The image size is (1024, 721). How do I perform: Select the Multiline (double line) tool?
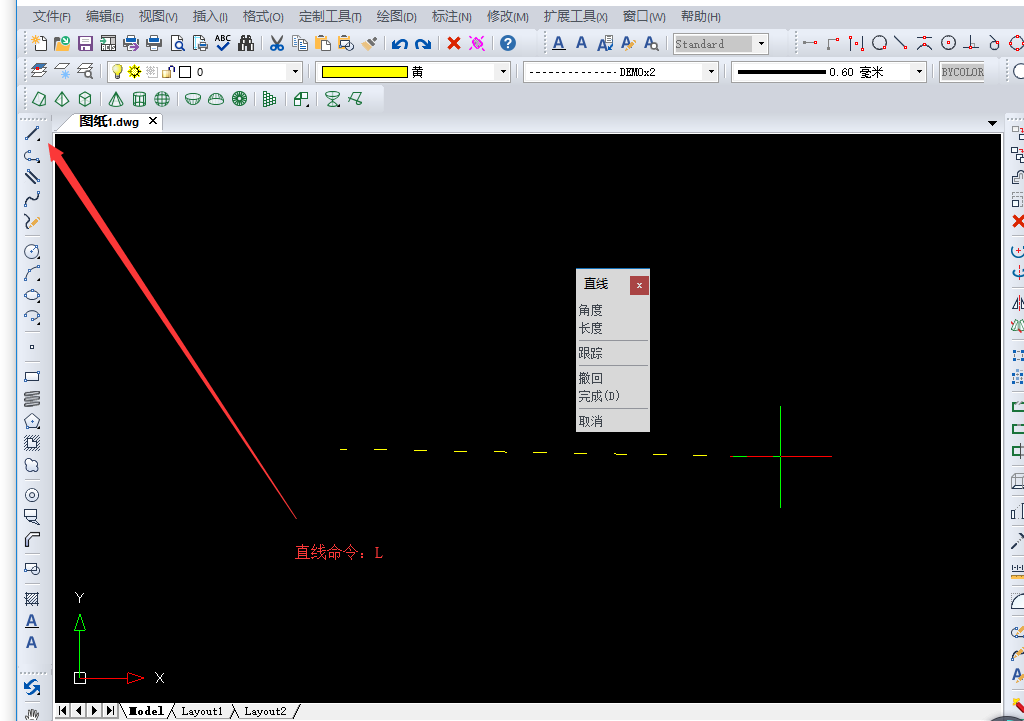32,177
